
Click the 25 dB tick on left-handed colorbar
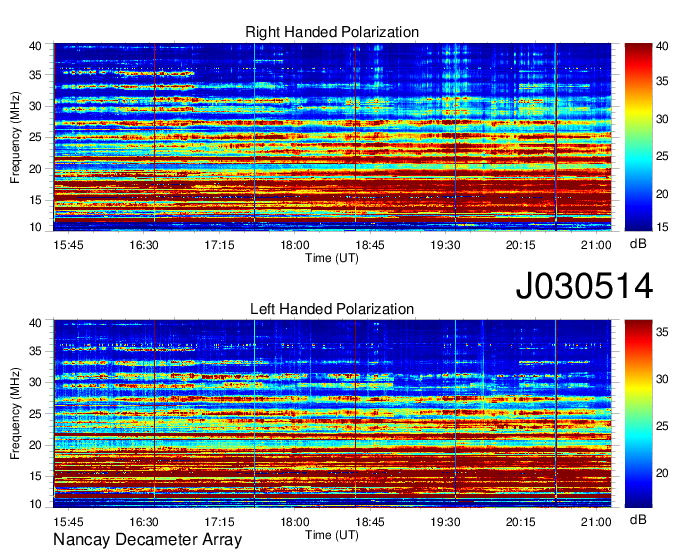tap(662, 426)
